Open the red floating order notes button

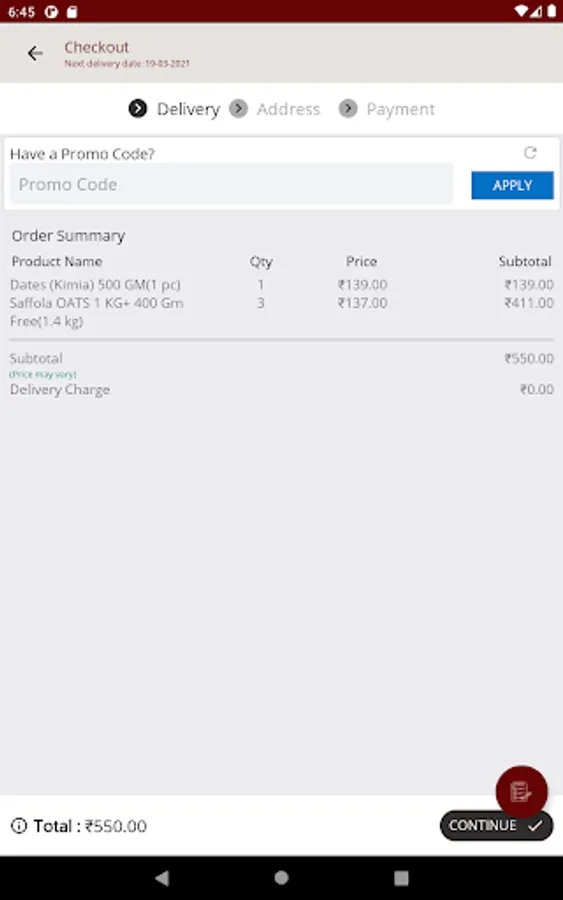(x=521, y=792)
